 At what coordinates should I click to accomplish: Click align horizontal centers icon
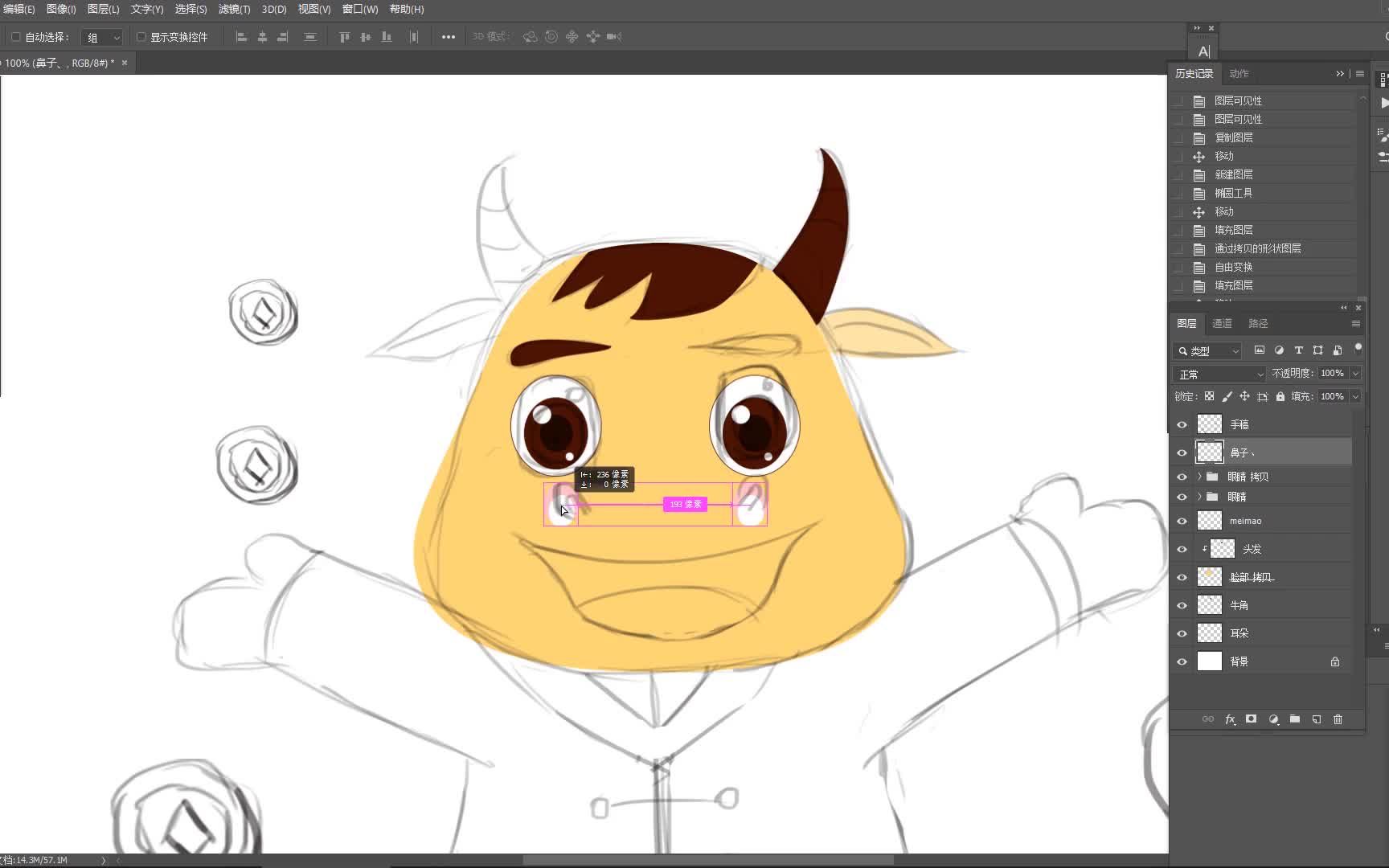point(262,37)
